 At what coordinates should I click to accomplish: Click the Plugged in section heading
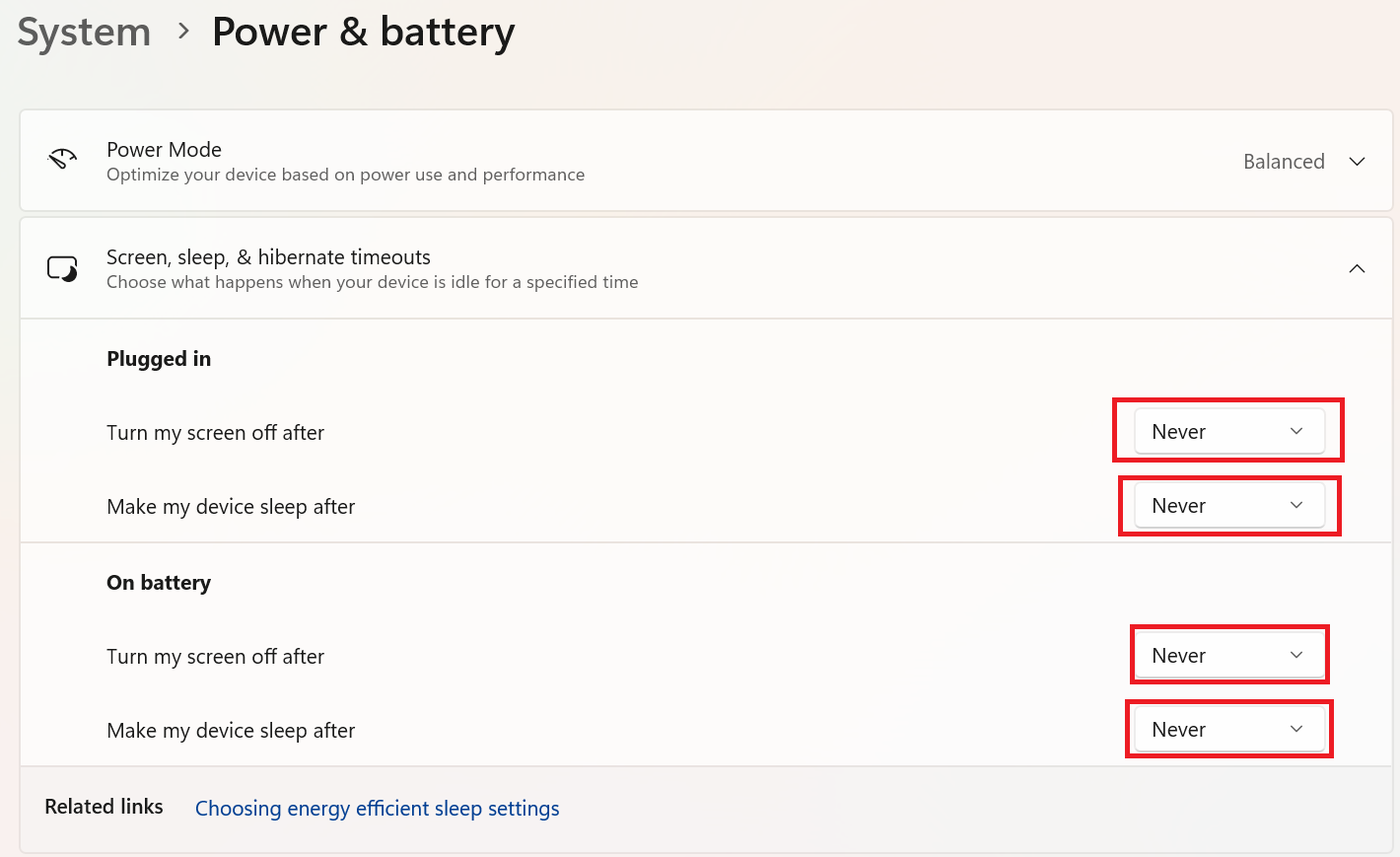(159, 359)
